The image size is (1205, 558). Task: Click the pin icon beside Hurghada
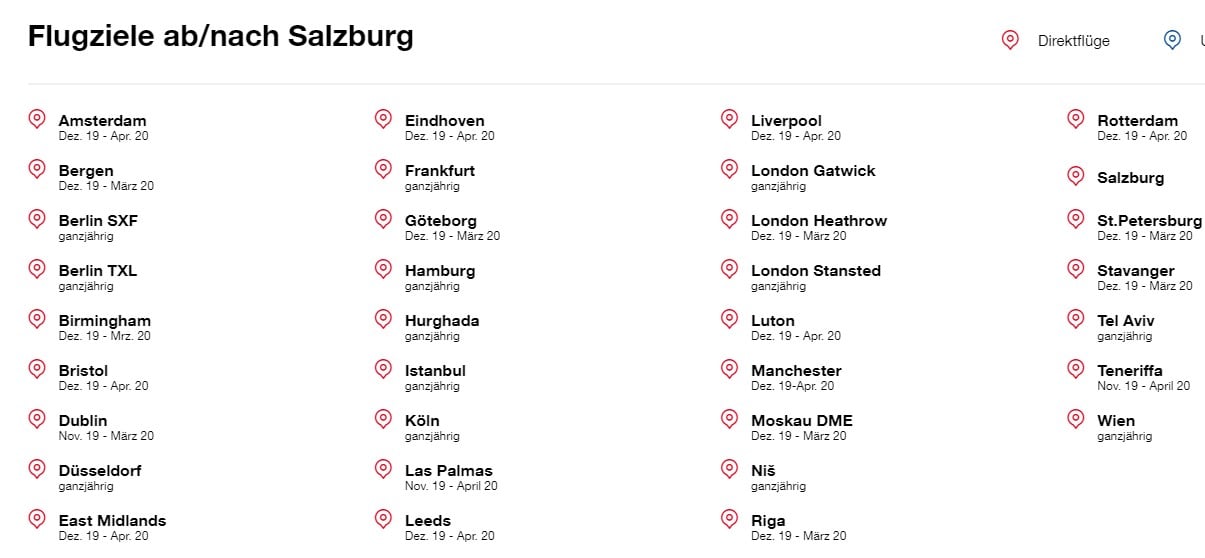coord(383,320)
